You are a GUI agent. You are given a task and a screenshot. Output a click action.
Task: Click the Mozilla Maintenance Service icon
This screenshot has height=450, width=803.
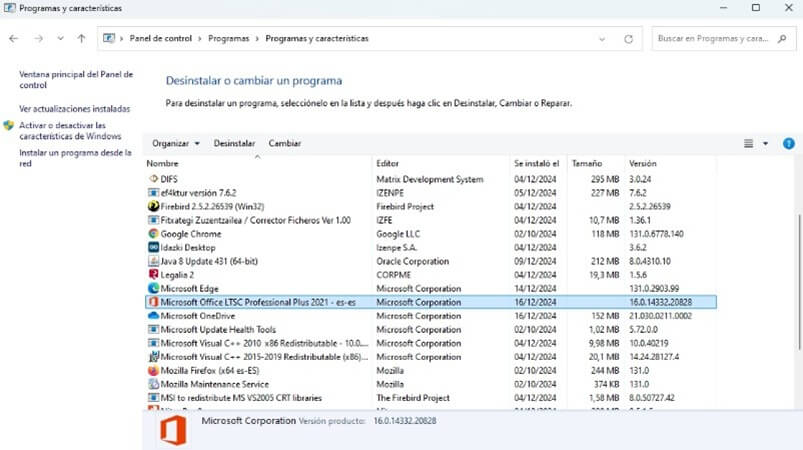[x=153, y=384]
